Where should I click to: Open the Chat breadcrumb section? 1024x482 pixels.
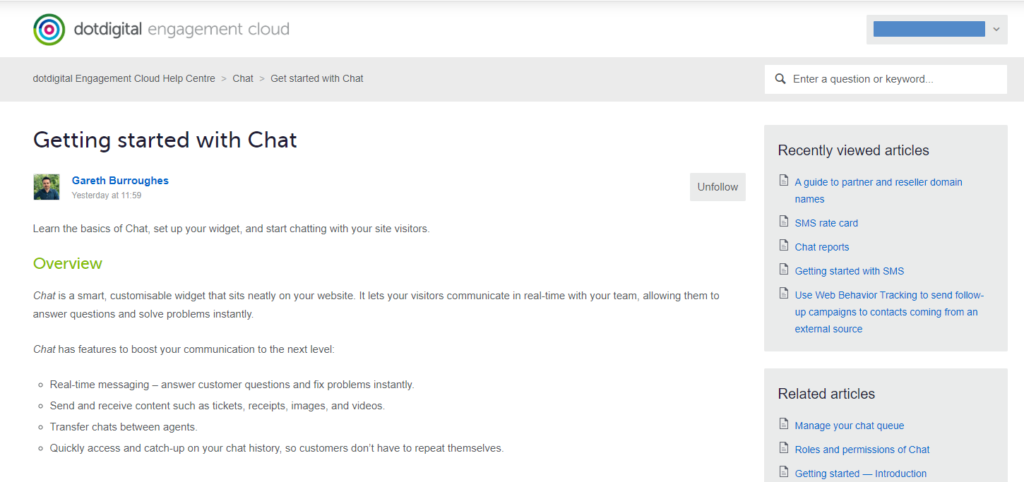click(242, 78)
